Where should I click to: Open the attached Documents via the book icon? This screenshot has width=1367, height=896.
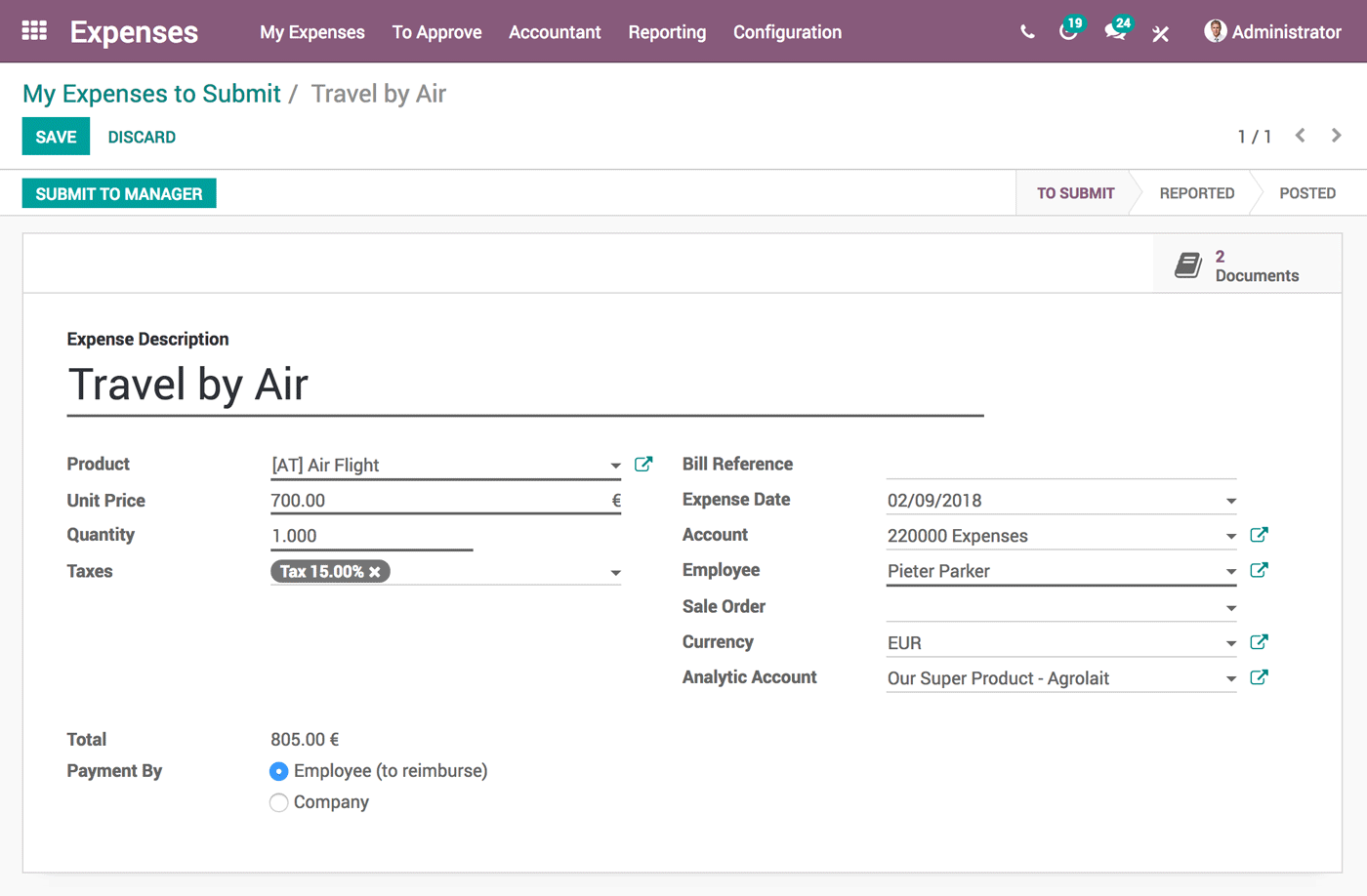[1189, 264]
